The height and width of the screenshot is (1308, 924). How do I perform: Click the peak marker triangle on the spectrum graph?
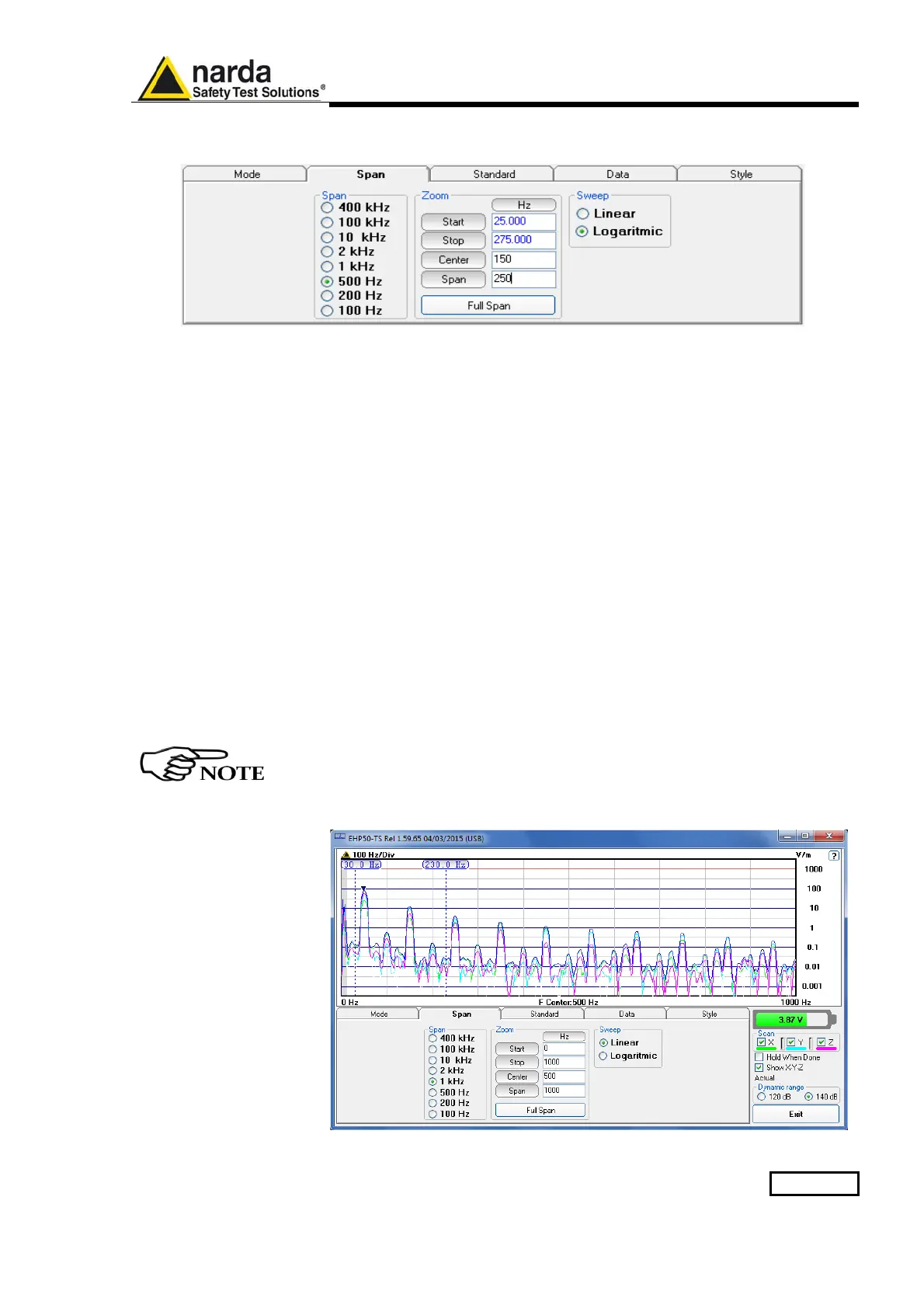click(x=363, y=889)
